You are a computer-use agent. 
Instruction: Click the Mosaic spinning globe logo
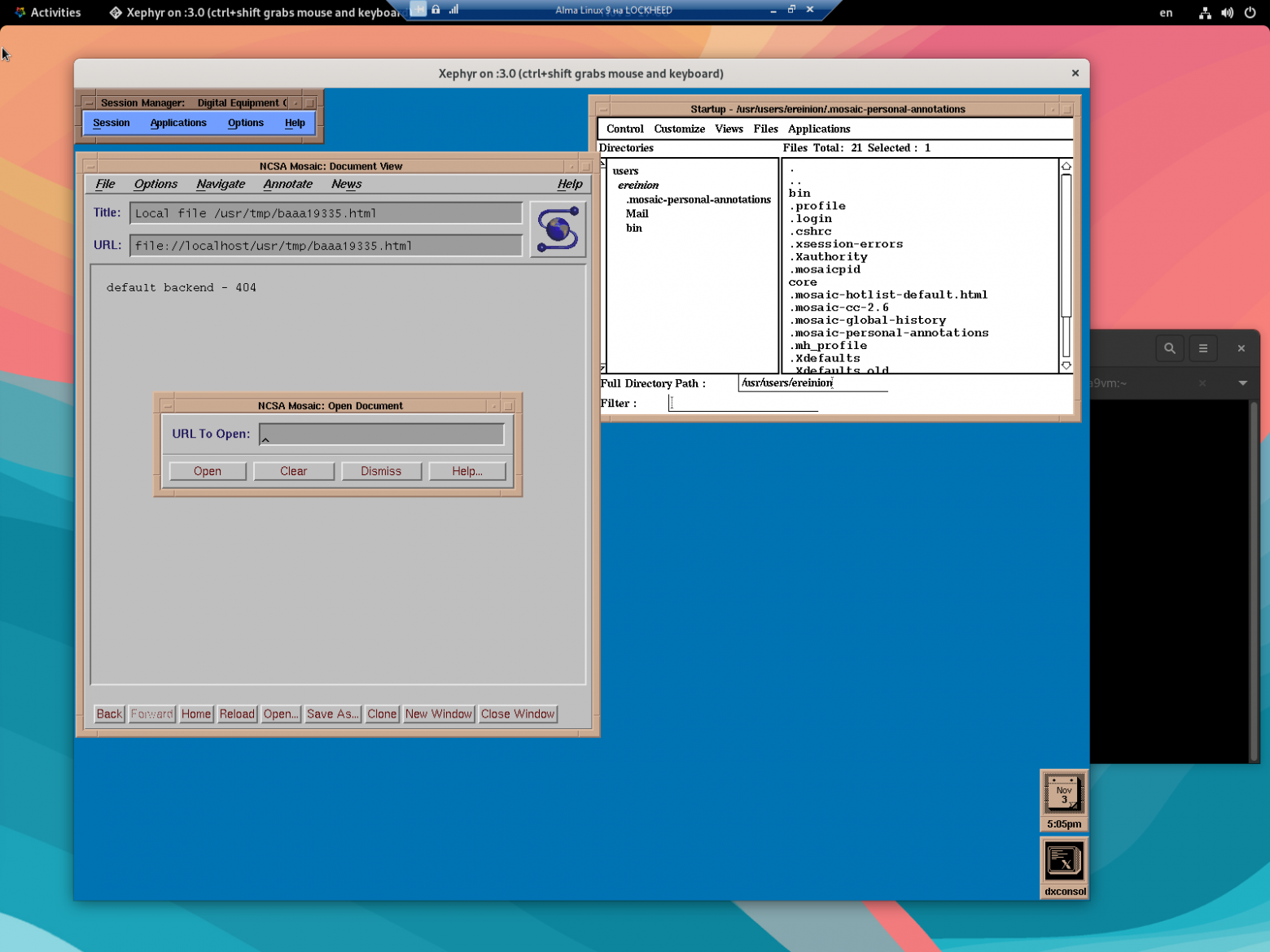[x=558, y=229]
